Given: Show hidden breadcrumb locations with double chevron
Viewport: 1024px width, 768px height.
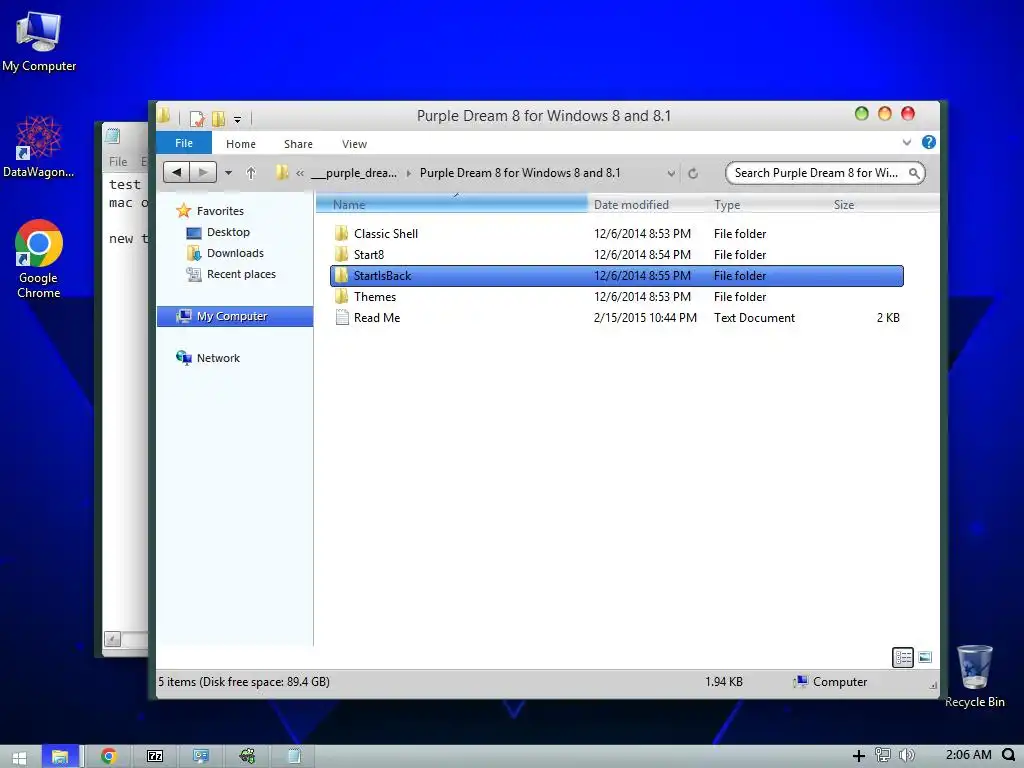Looking at the screenshot, I should pyautogui.click(x=300, y=173).
